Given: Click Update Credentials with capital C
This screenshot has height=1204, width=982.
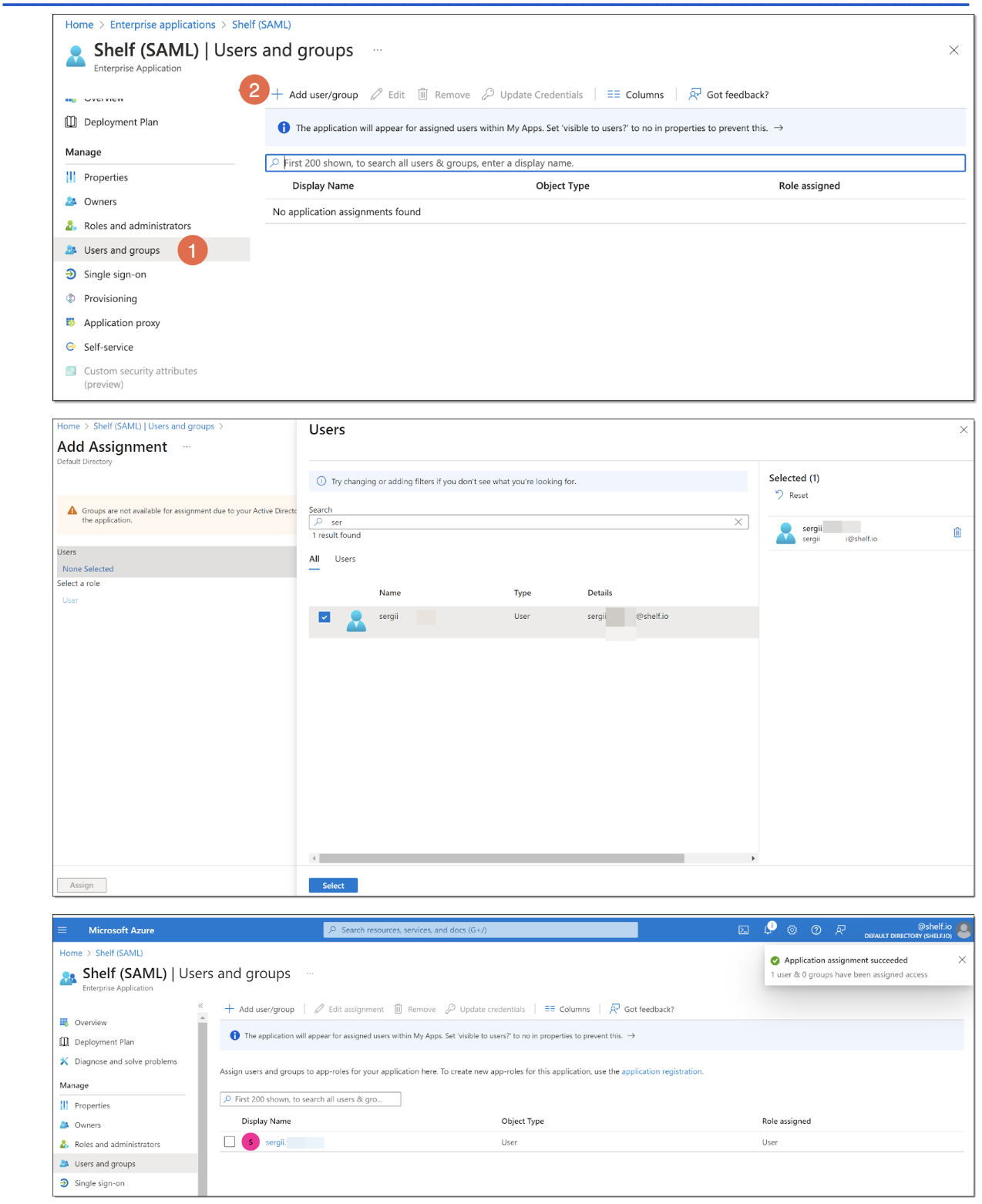Looking at the screenshot, I should (533, 95).
